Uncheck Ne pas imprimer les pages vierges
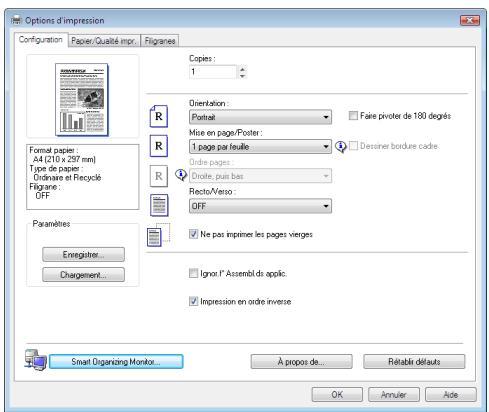 193,234
